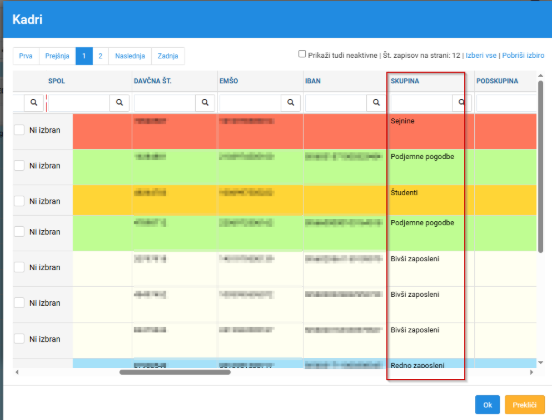The width and height of the screenshot is (552, 420).
Task: Click into the EMŠO filter input field
Action: click(x=250, y=102)
